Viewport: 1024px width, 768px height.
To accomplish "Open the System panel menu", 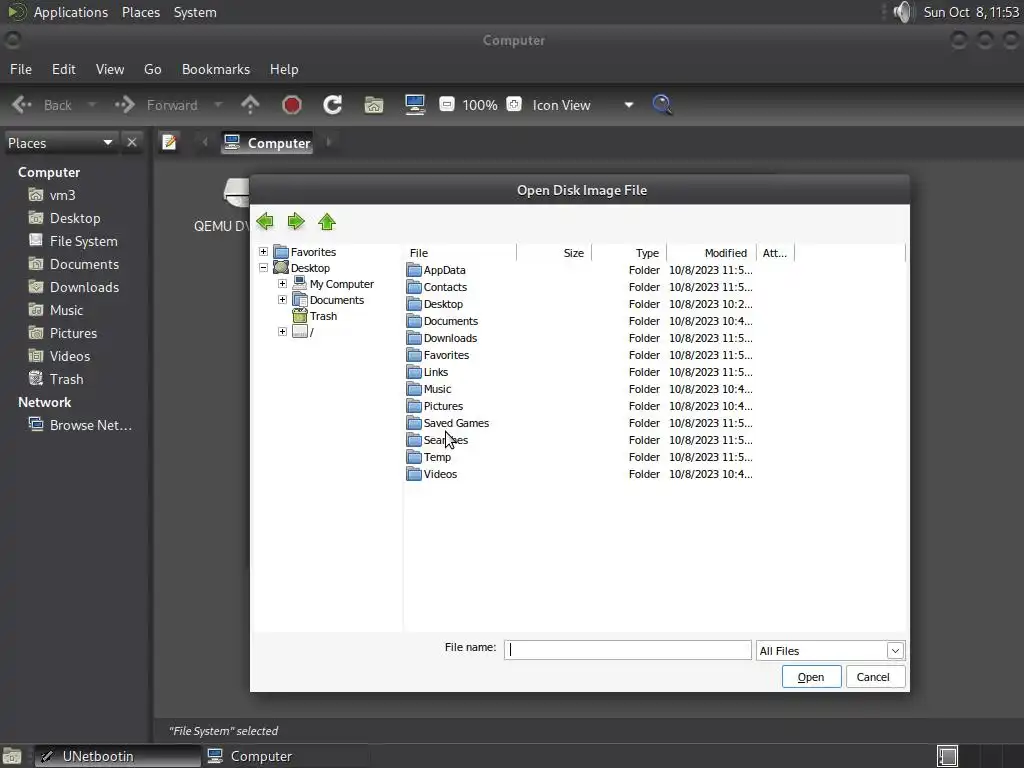I will click(x=195, y=12).
